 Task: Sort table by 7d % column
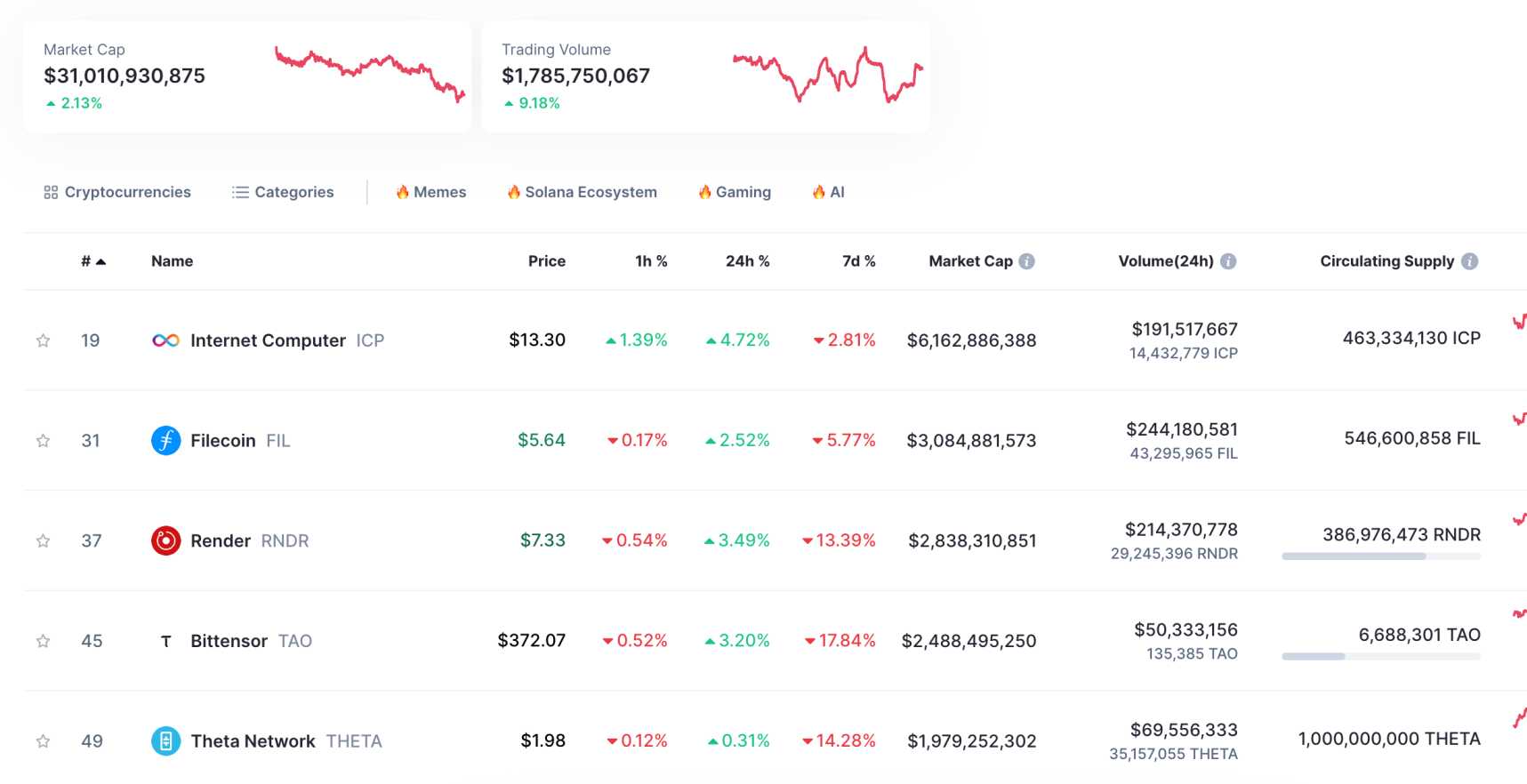tap(859, 261)
